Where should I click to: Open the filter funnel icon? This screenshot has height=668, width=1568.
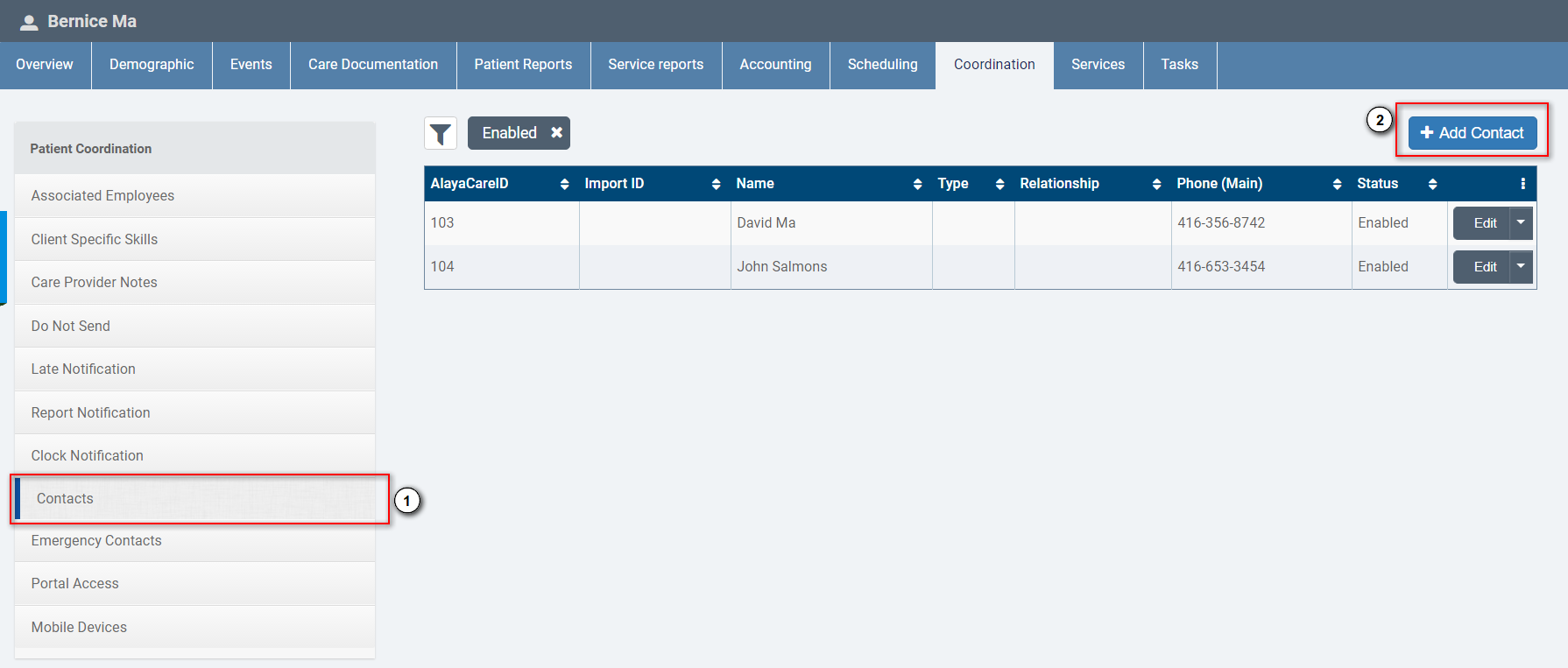coord(441,133)
